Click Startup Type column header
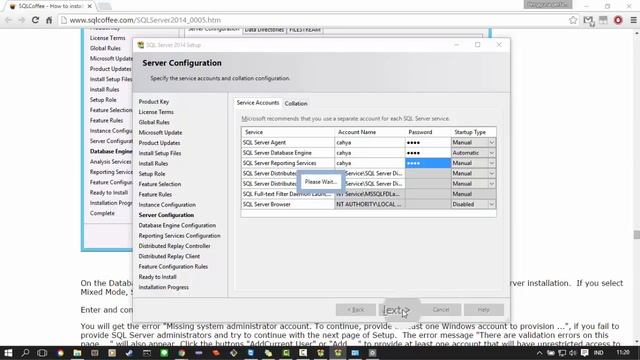 473,132
